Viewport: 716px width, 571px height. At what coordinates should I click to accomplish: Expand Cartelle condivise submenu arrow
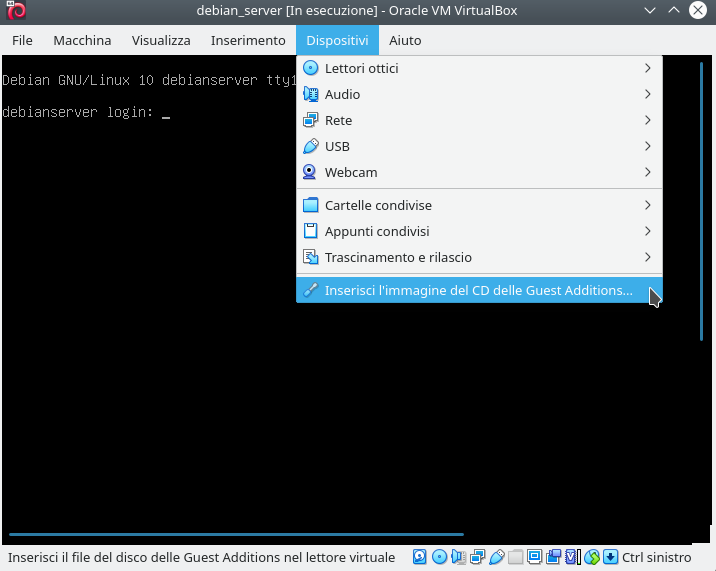click(x=648, y=205)
